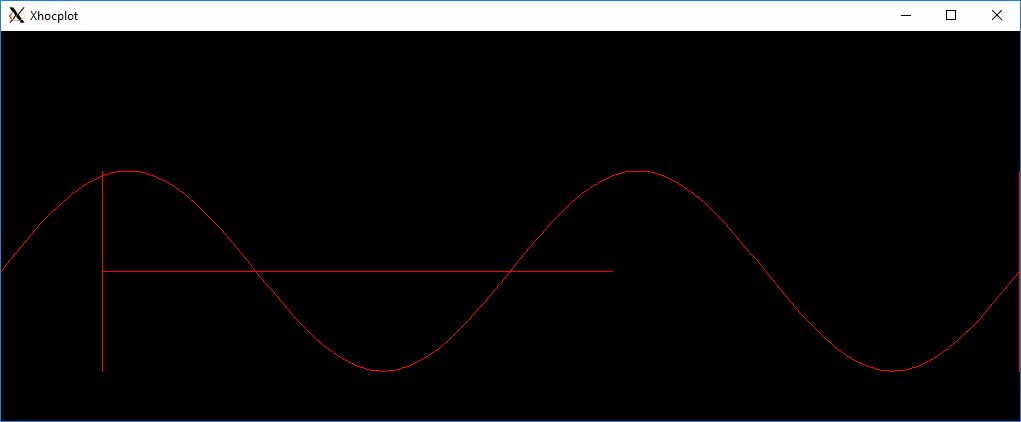
Task: Click the bottom end of the vertical axis
Action: [x=103, y=370]
